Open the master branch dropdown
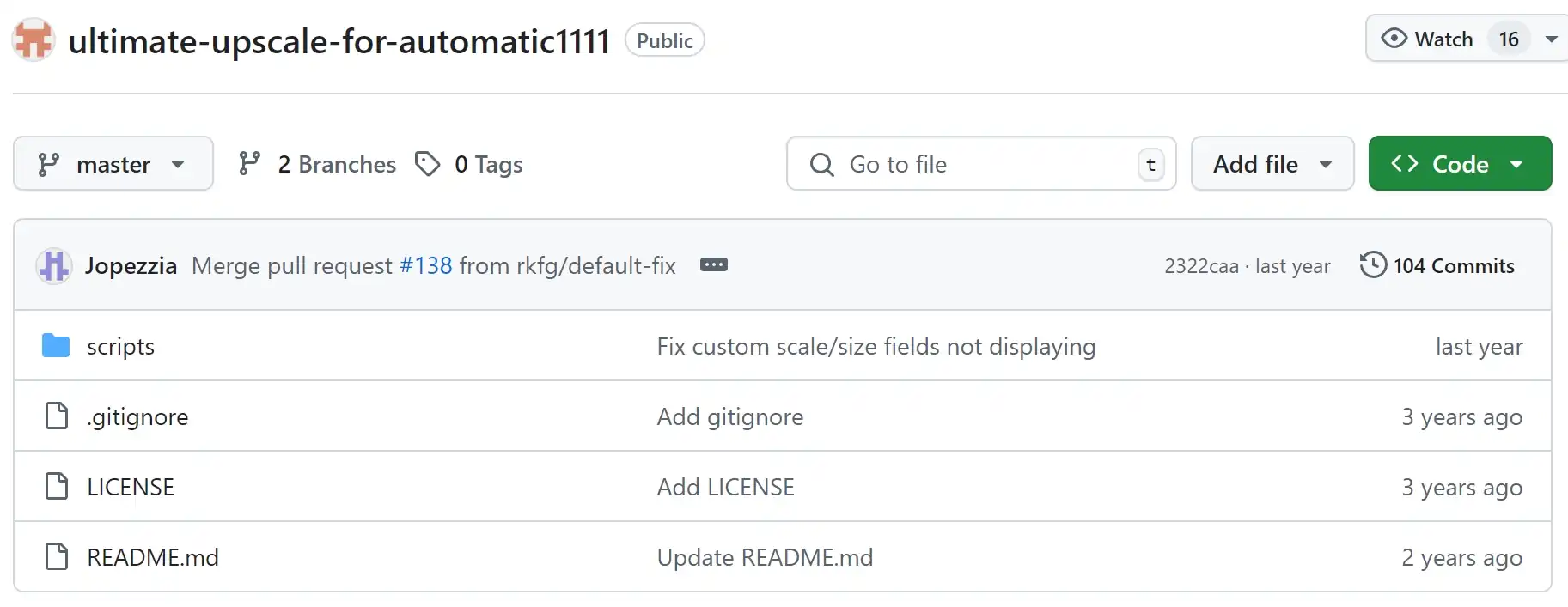1568x607 pixels. click(113, 163)
